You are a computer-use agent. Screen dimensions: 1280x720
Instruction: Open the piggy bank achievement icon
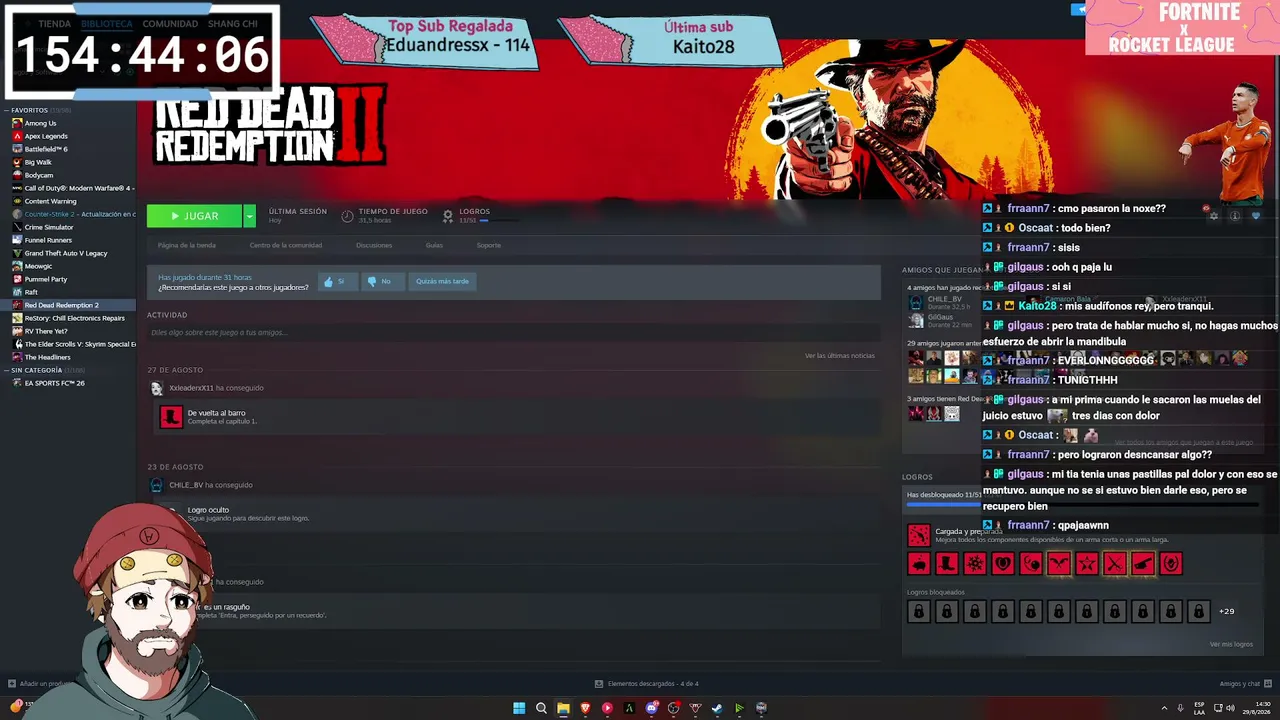919,564
